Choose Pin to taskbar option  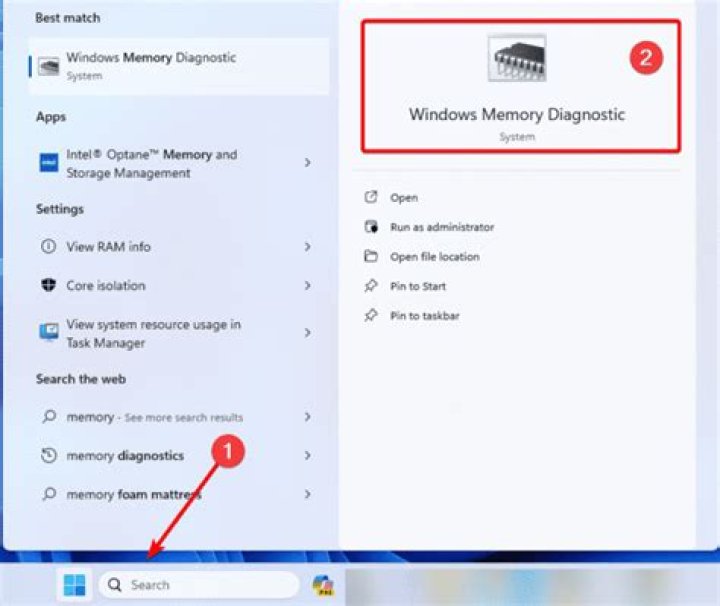point(424,316)
